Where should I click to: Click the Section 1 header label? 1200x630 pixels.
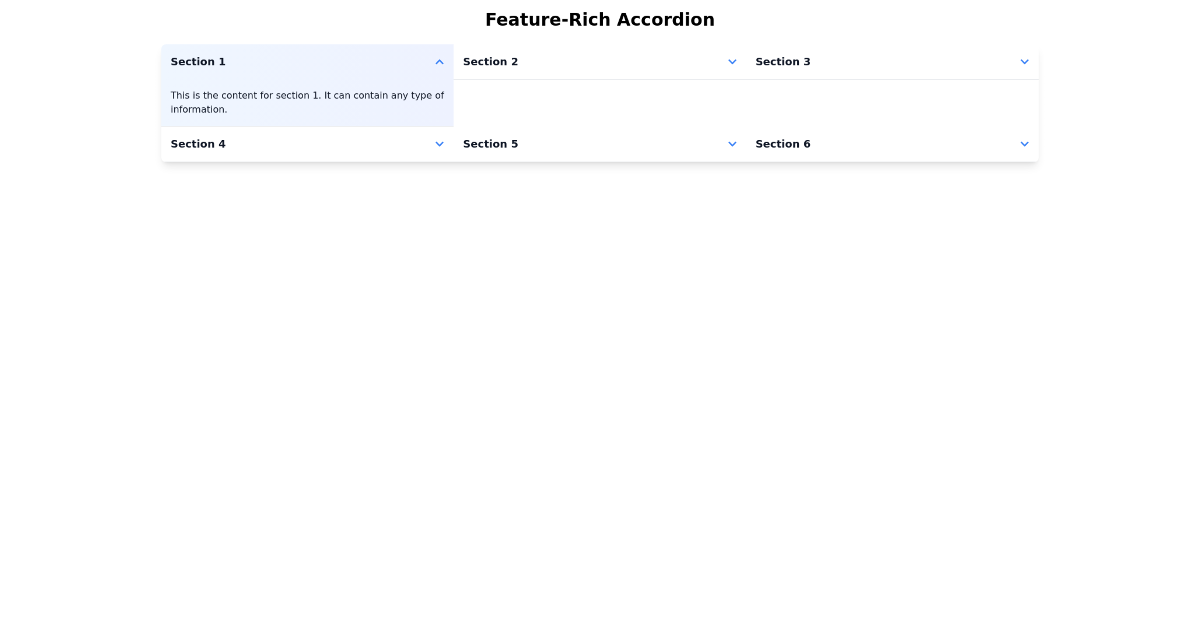coord(198,61)
